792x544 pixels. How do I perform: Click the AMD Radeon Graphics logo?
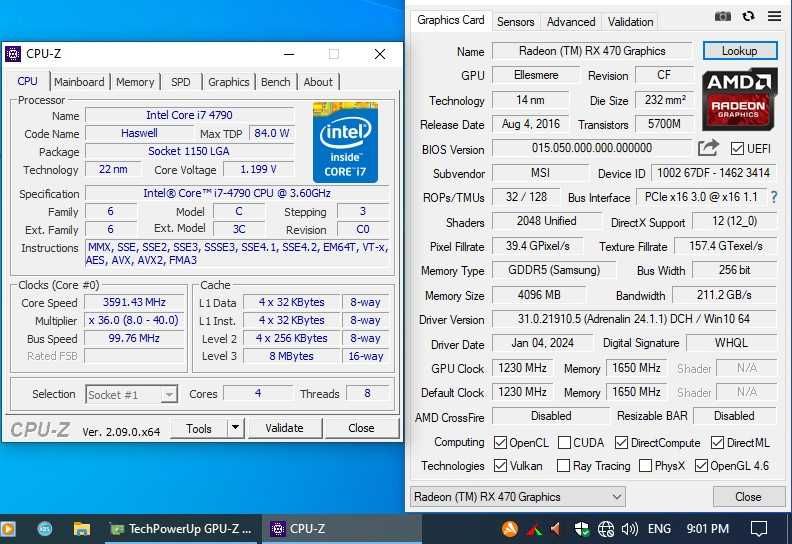point(739,98)
